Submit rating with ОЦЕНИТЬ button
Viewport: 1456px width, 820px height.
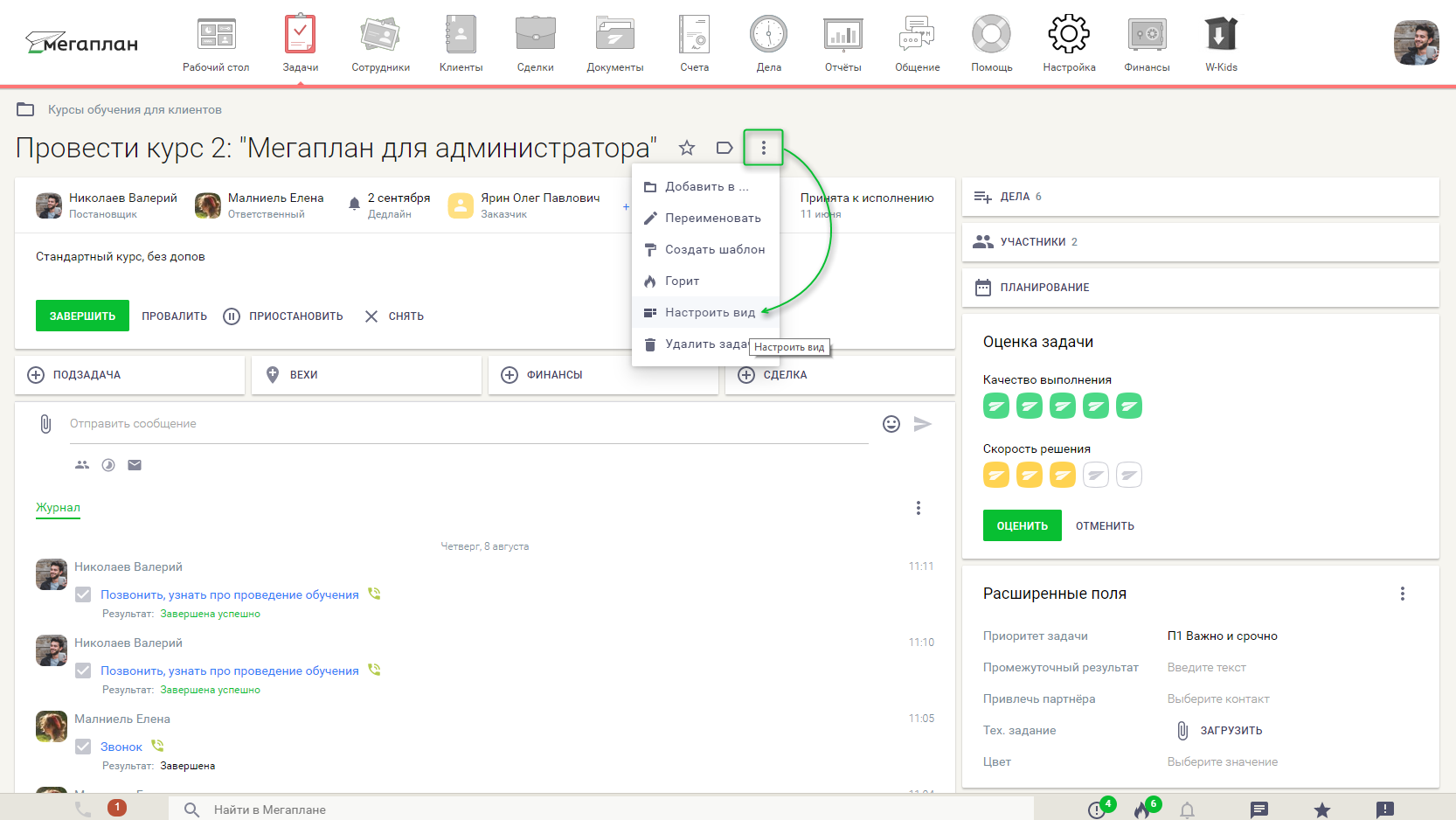coord(1022,525)
